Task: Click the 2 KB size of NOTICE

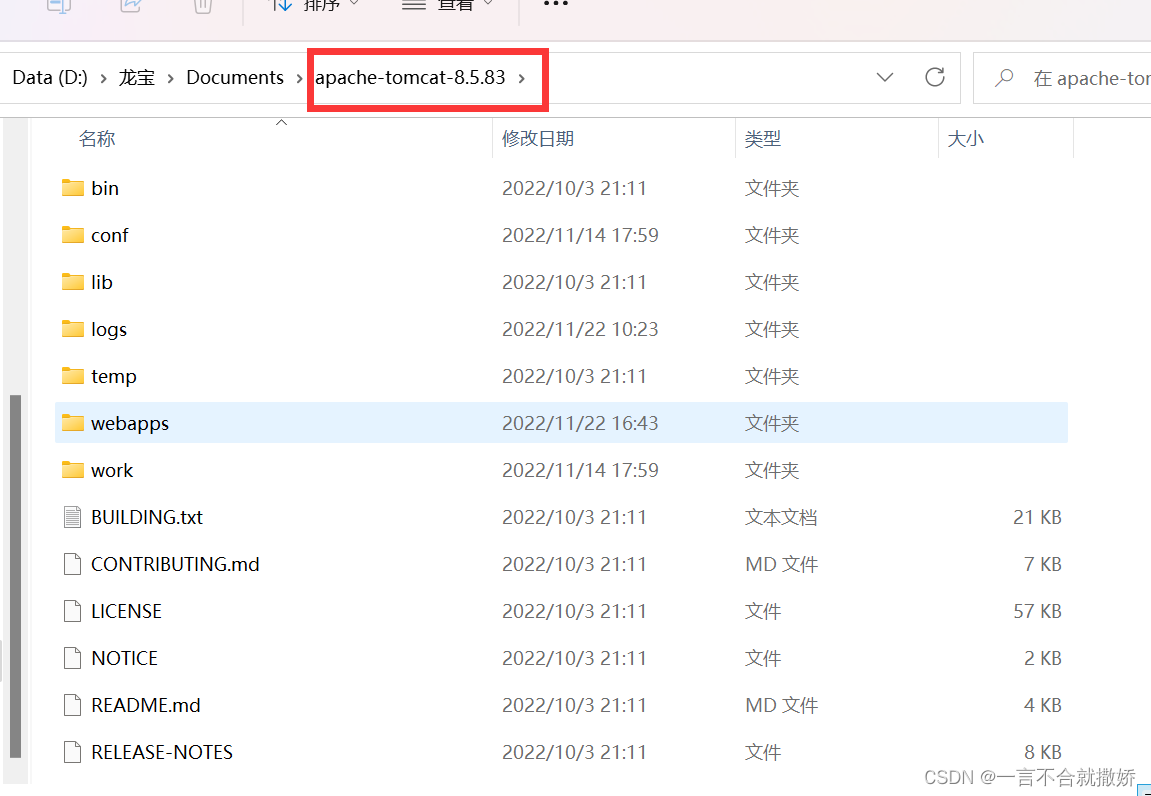Action: point(1043,658)
